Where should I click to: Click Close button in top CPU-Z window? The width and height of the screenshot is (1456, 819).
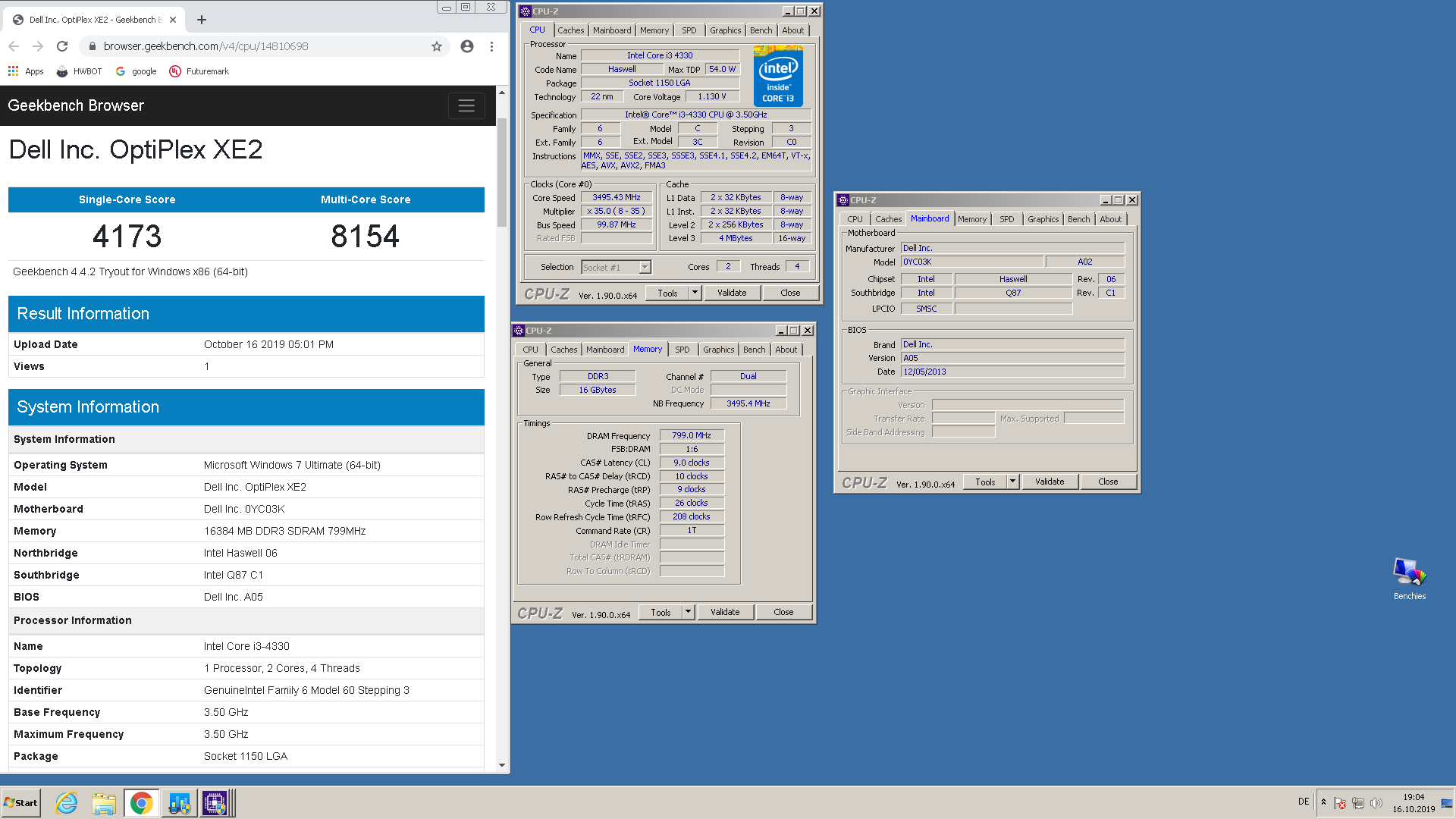click(790, 293)
